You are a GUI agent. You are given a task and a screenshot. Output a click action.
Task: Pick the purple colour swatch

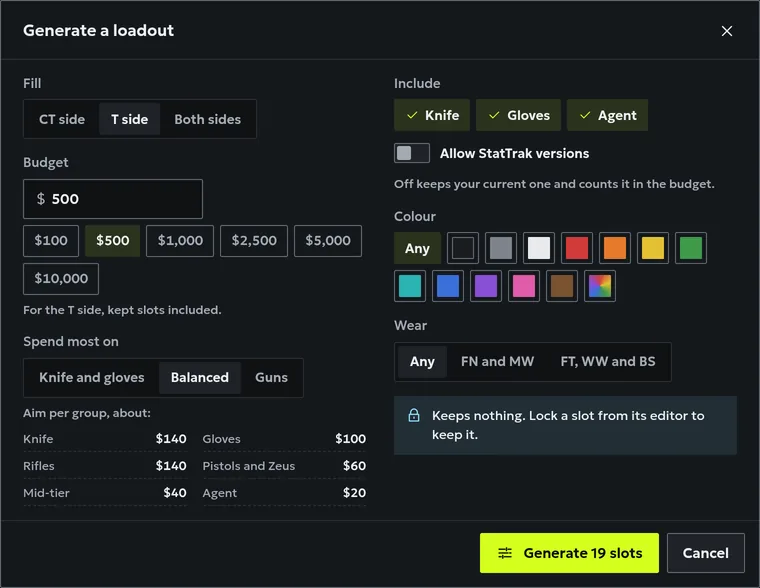(x=486, y=286)
